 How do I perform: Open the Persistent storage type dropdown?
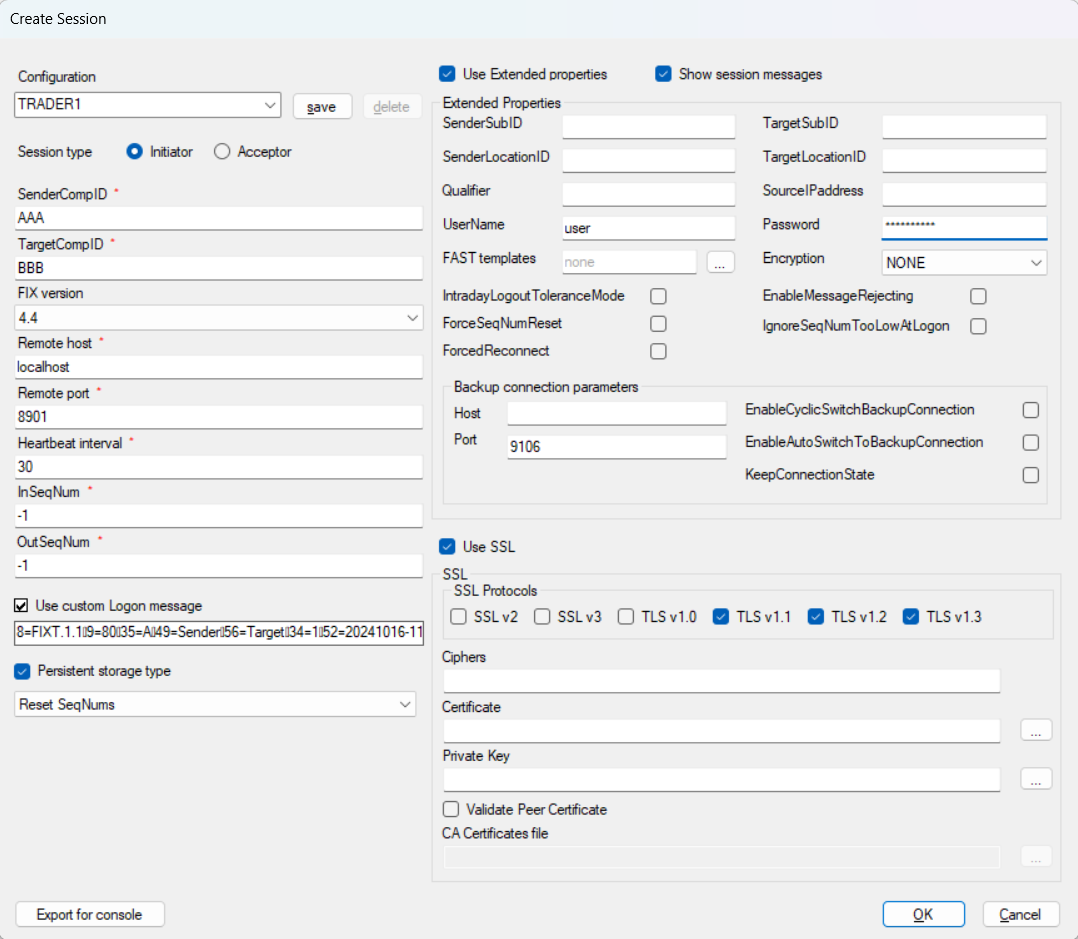[405, 704]
